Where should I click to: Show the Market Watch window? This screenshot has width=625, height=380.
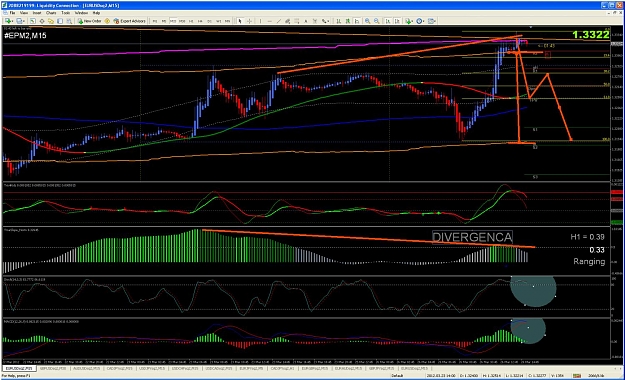click(x=33, y=21)
